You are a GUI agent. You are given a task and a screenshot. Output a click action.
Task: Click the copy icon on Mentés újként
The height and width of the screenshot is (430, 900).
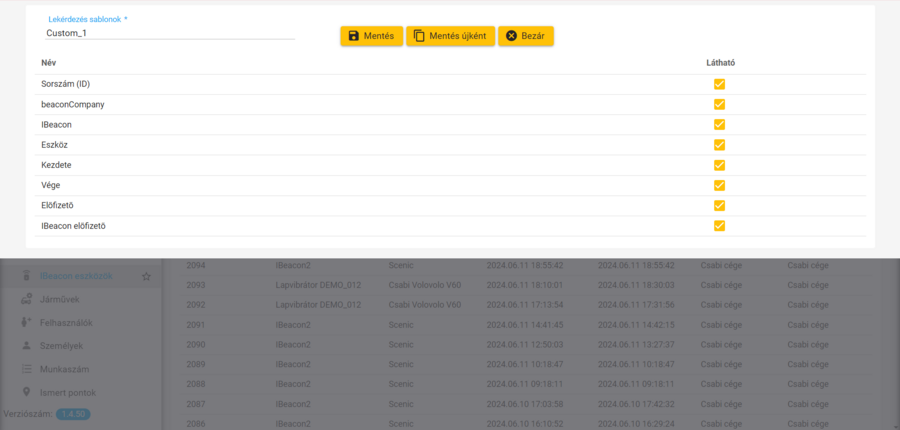coord(419,36)
